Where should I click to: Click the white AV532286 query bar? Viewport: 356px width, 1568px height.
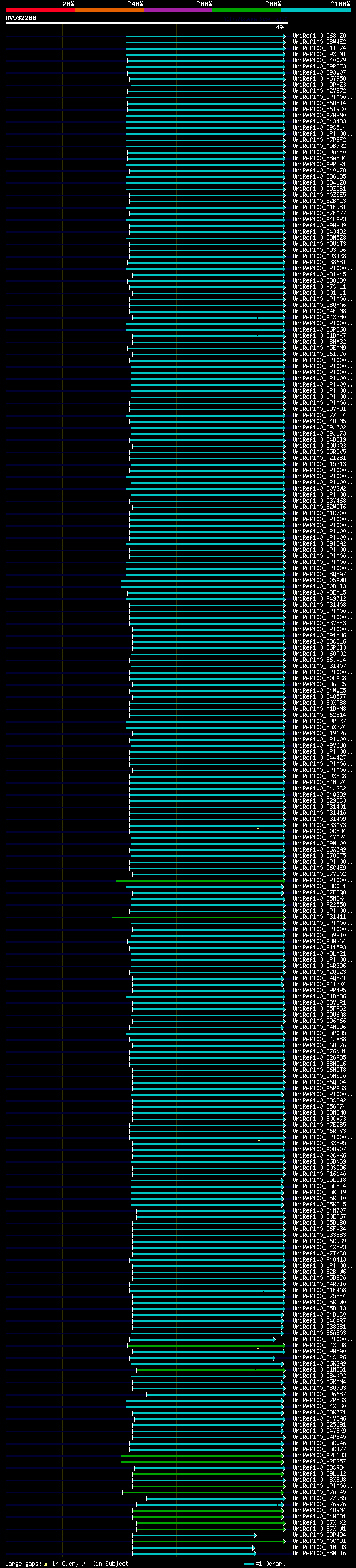(x=146, y=23)
